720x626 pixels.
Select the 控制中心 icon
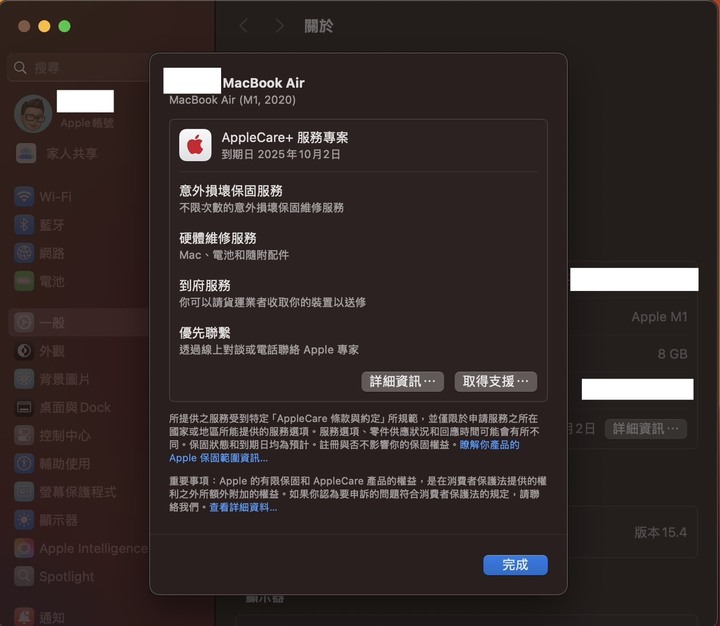24,435
